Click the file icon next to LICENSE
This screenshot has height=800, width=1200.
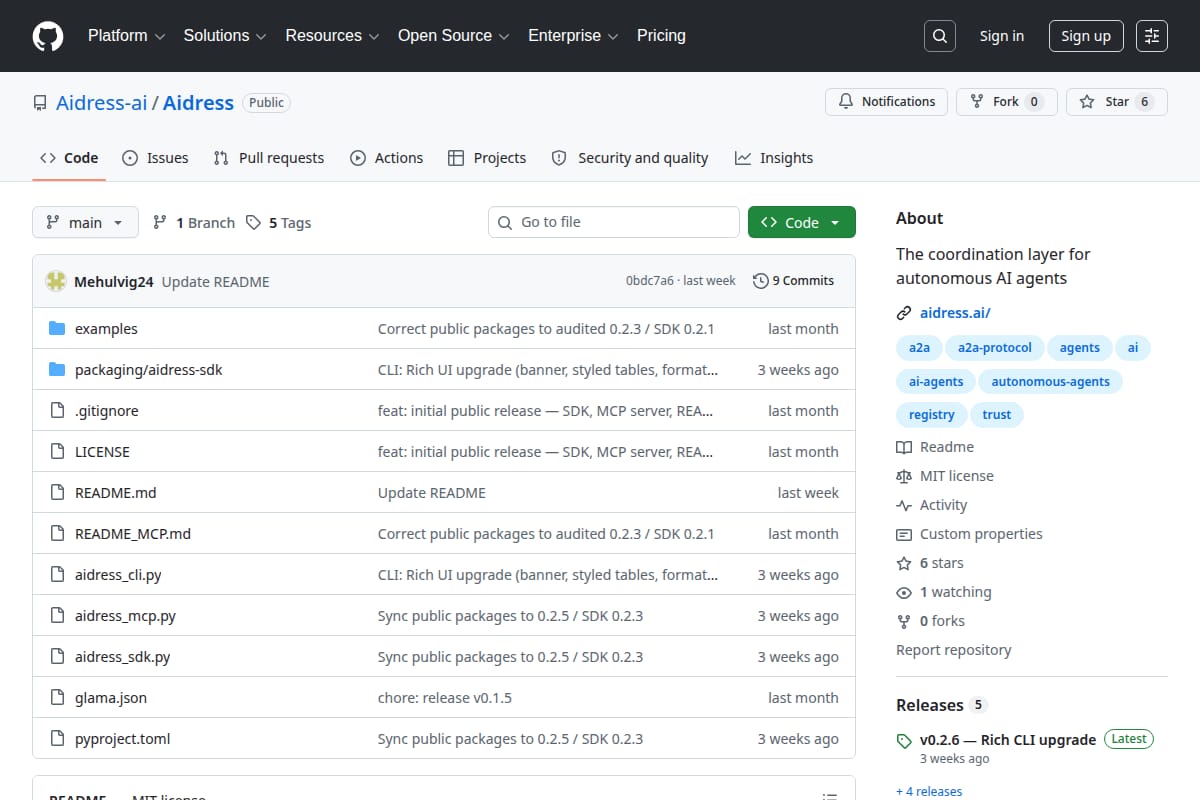tap(57, 452)
